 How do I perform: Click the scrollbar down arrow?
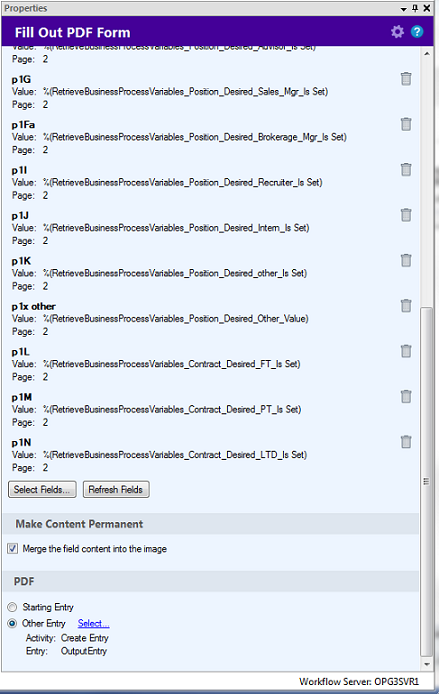point(427,664)
